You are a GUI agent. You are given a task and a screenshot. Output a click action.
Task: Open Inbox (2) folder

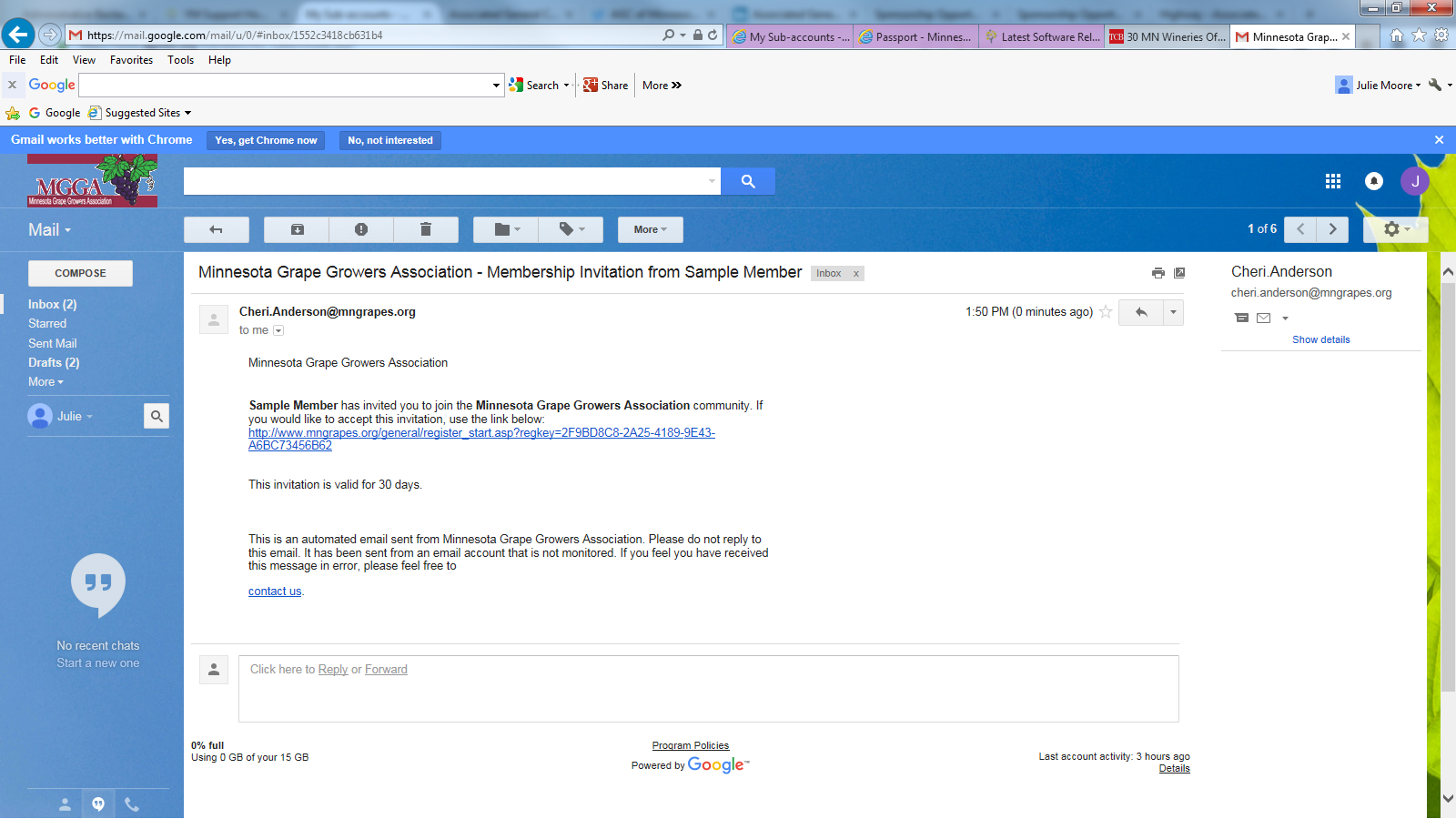point(53,305)
